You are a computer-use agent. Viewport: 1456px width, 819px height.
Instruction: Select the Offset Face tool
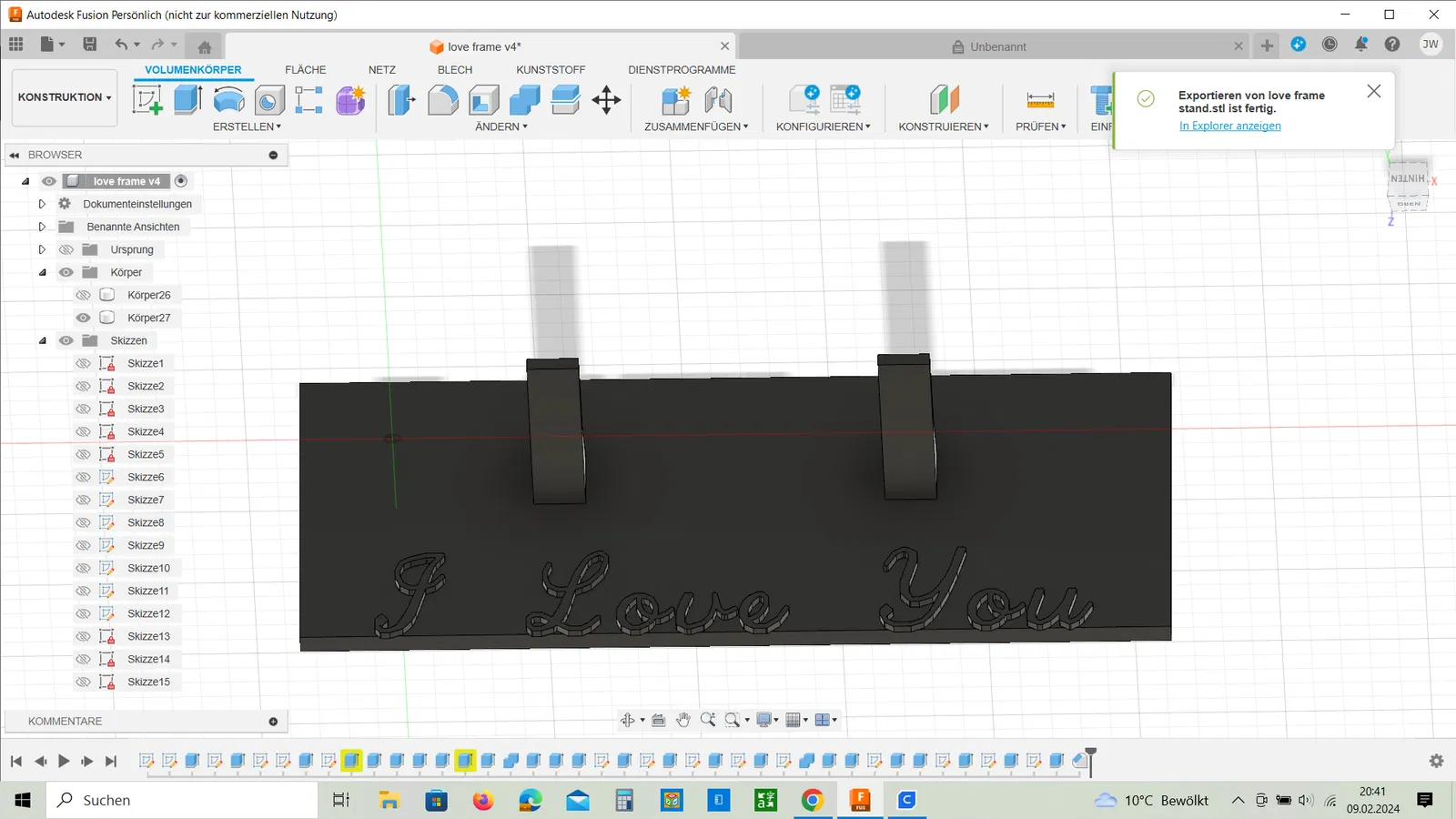tap(565, 99)
